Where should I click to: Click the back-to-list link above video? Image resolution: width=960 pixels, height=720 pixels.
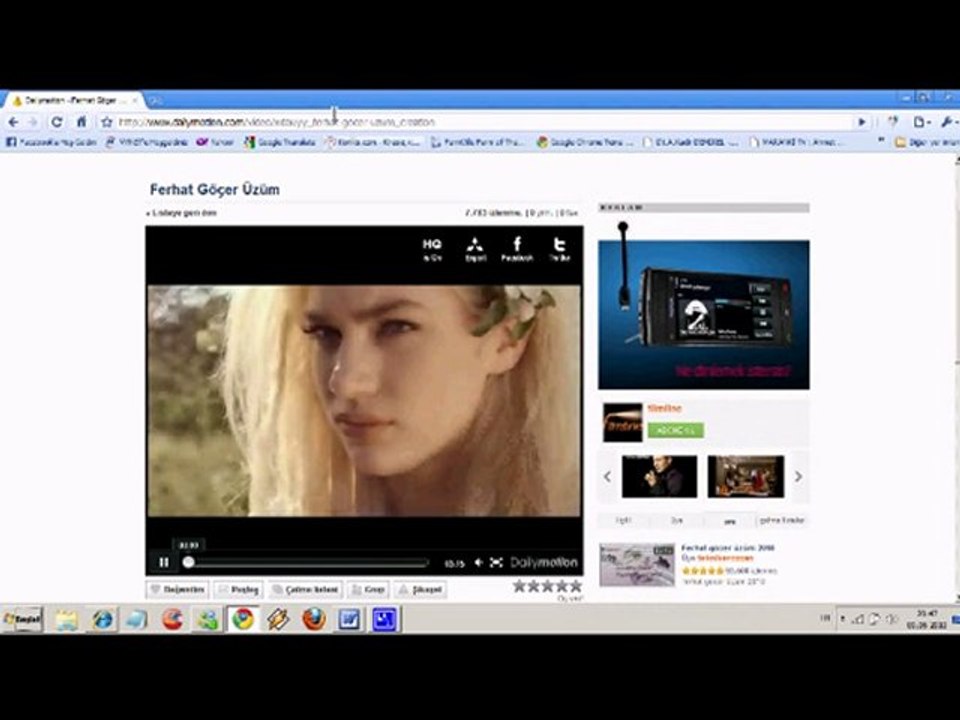[x=181, y=213]
